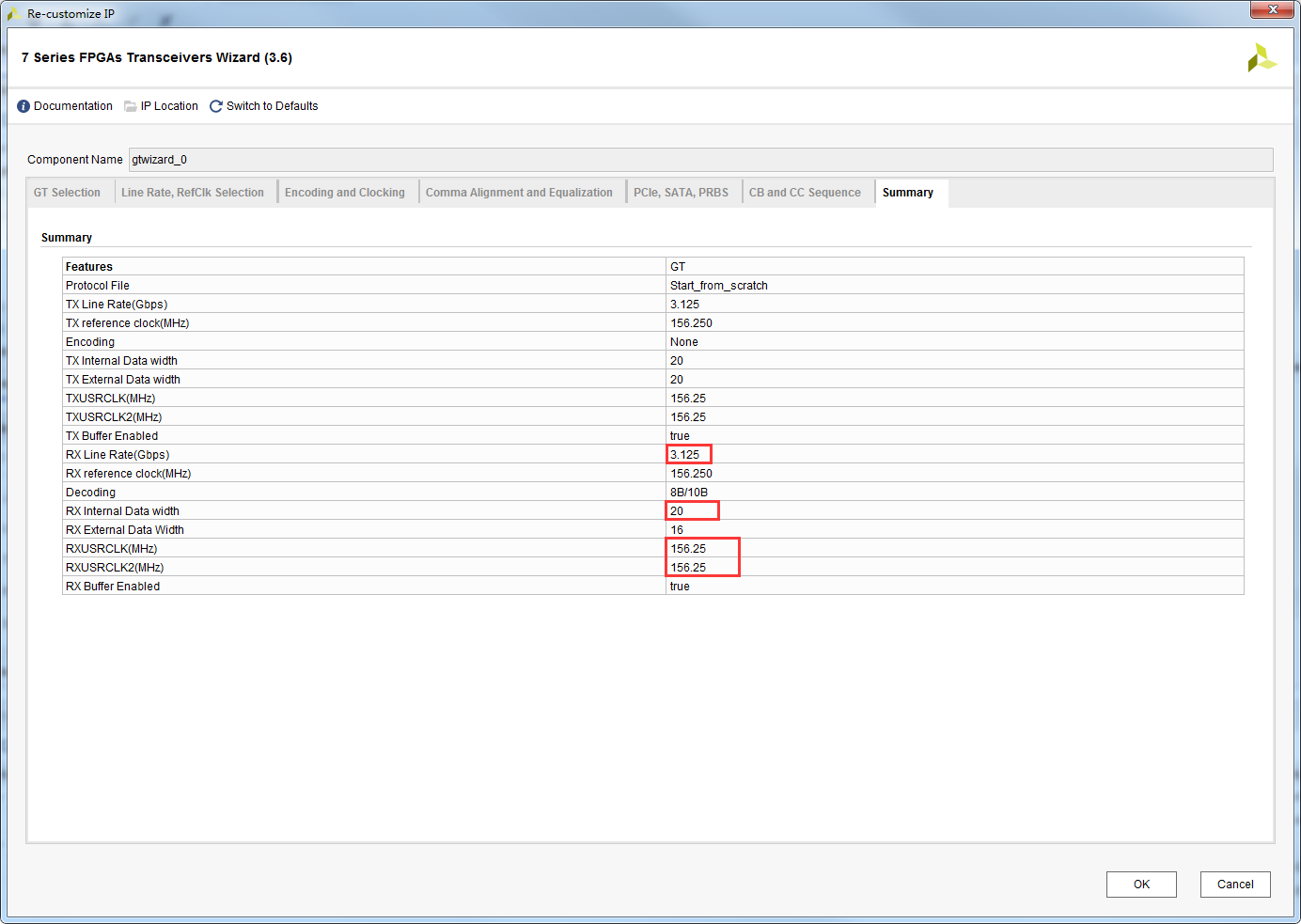Click RX External Data Width value 16
This screenshot has height=924, width=1301.
click(677, 530)
